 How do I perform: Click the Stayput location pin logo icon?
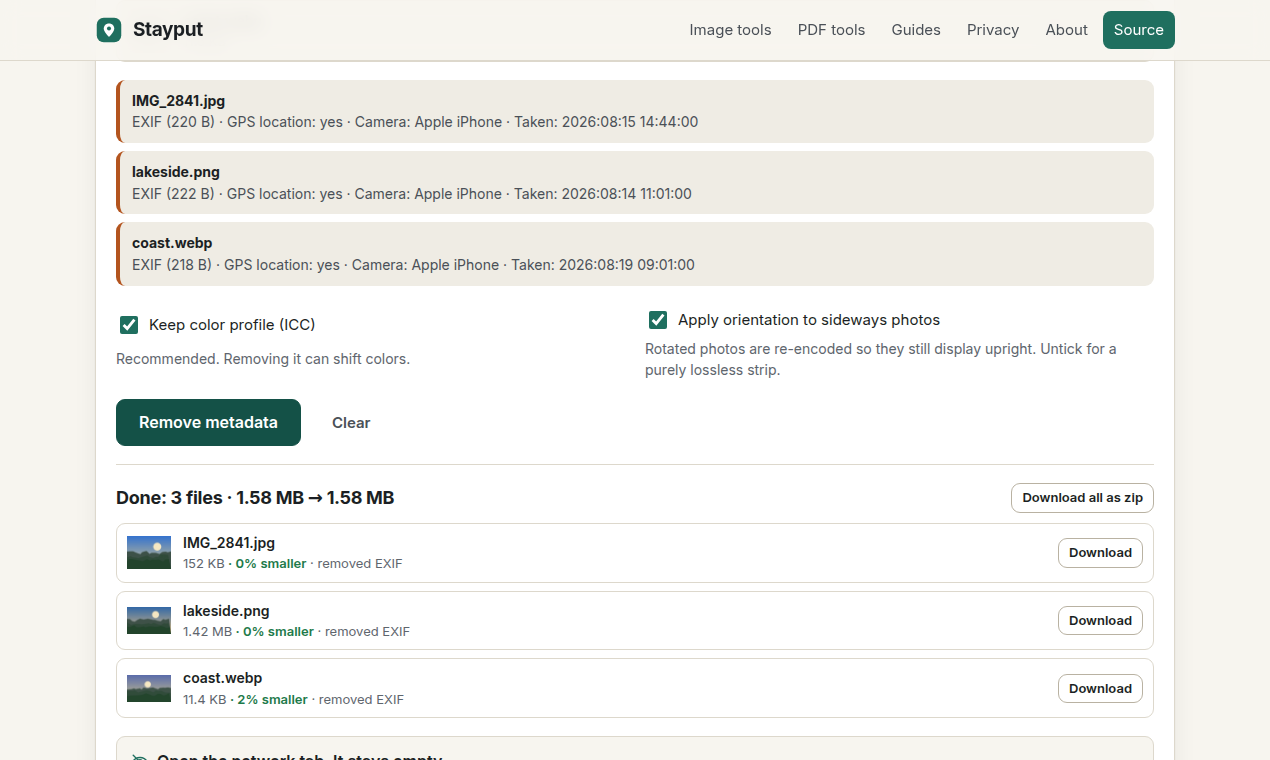coord(109,30)
